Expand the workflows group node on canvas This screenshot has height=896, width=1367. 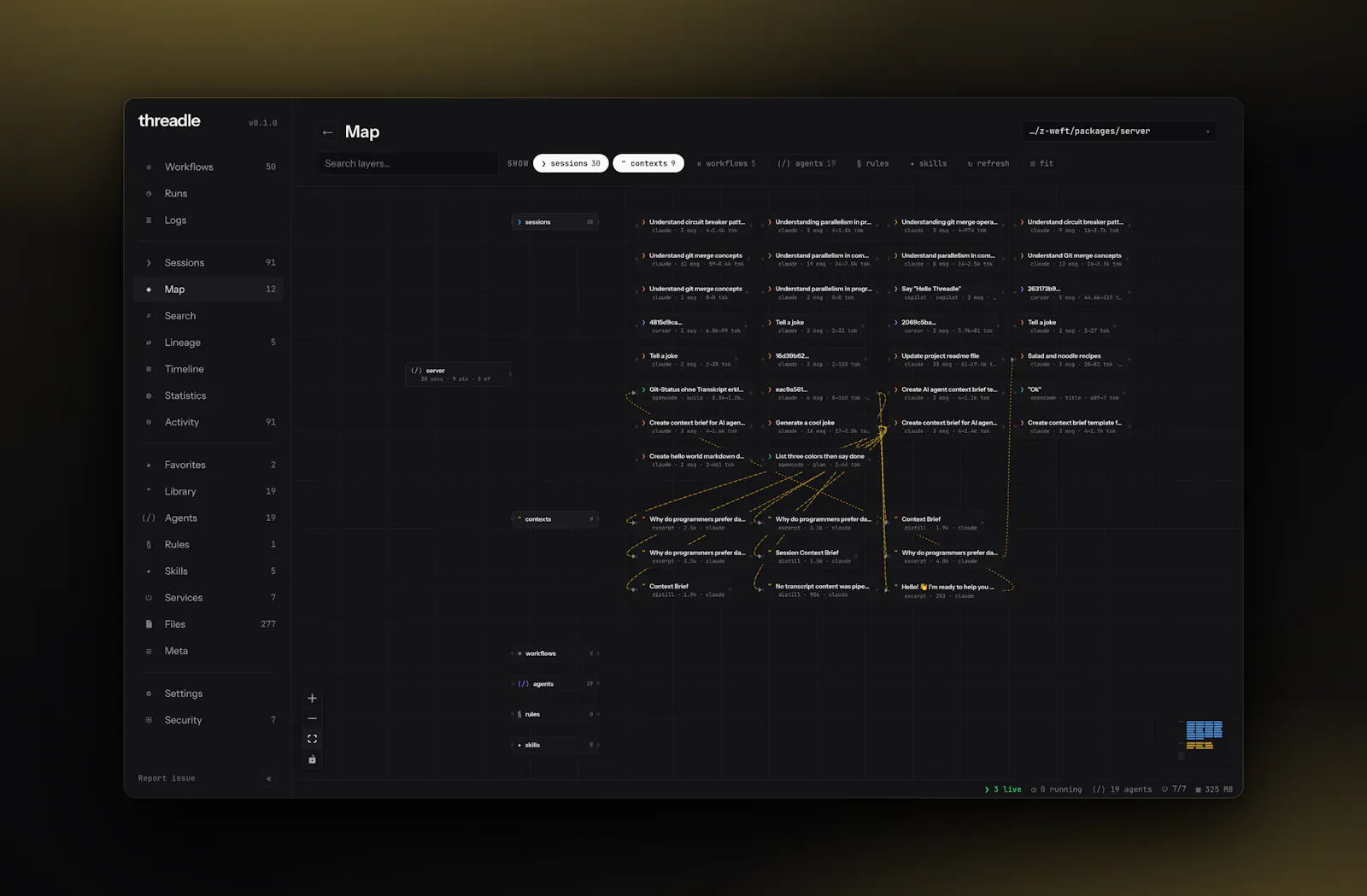click(x=555, y=653)
